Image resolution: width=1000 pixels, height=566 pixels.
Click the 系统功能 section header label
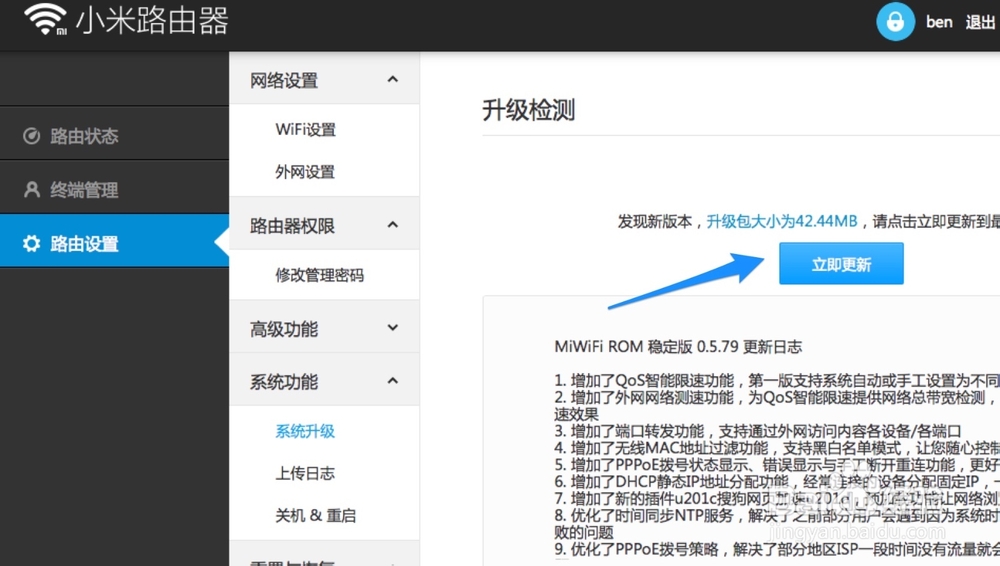coord(284,382)
